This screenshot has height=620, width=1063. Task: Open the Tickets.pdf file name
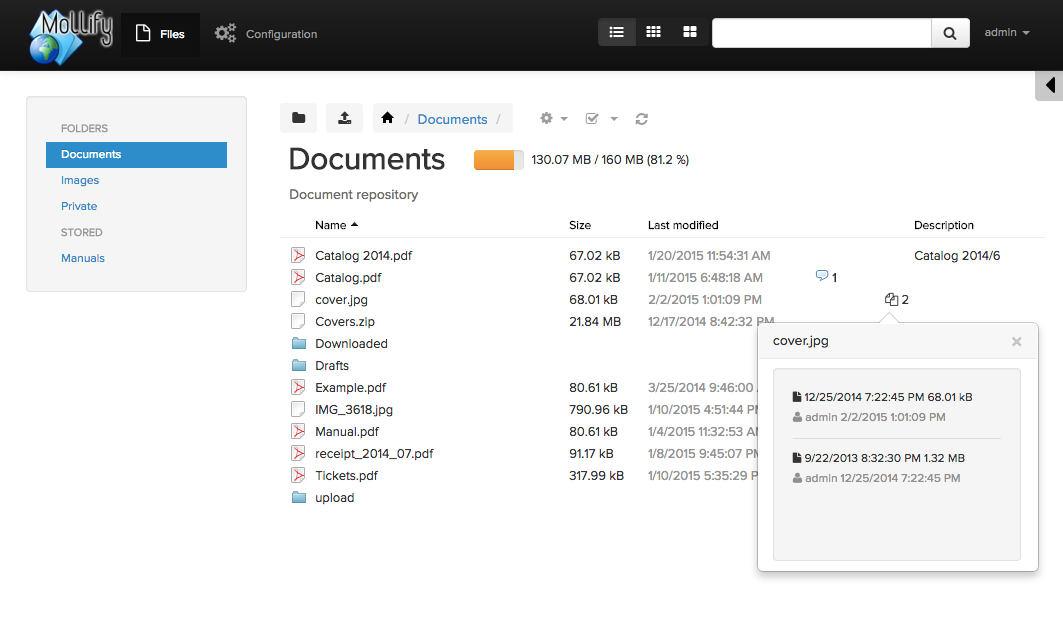point(346,476)
